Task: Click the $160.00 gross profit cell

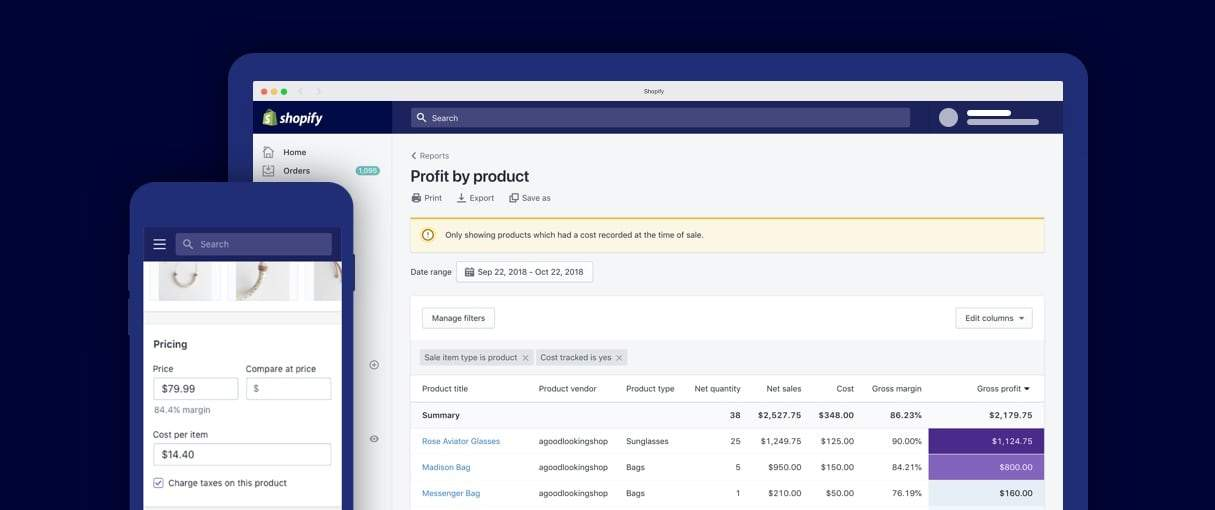Action: coord(986,493)
